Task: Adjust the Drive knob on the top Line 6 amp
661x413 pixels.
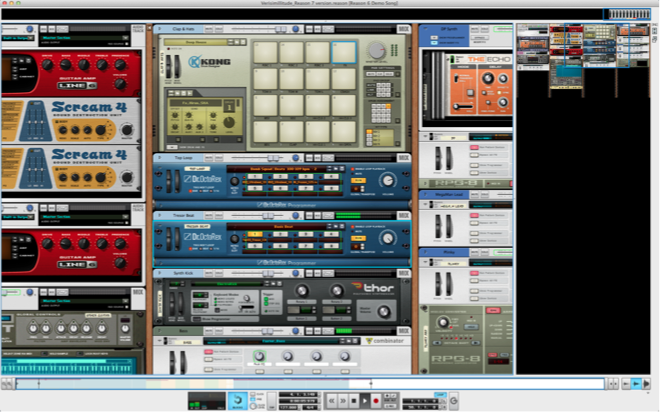Action: click(47, 64)
